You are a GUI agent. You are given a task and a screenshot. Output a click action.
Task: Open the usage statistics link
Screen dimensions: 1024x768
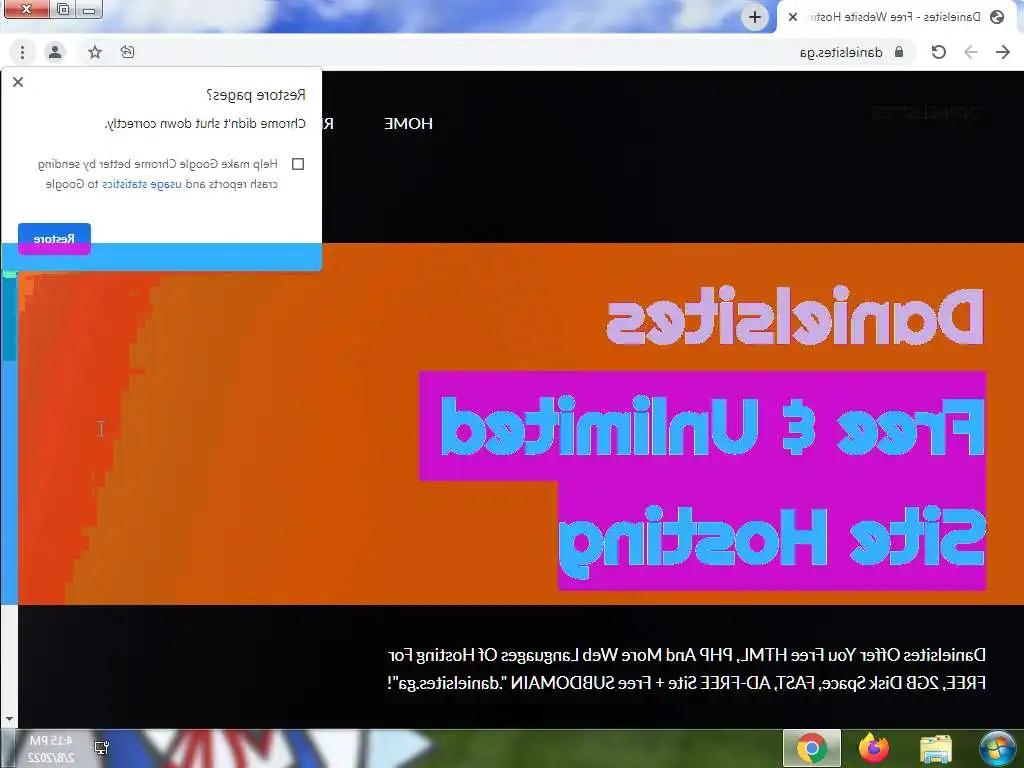142,184
